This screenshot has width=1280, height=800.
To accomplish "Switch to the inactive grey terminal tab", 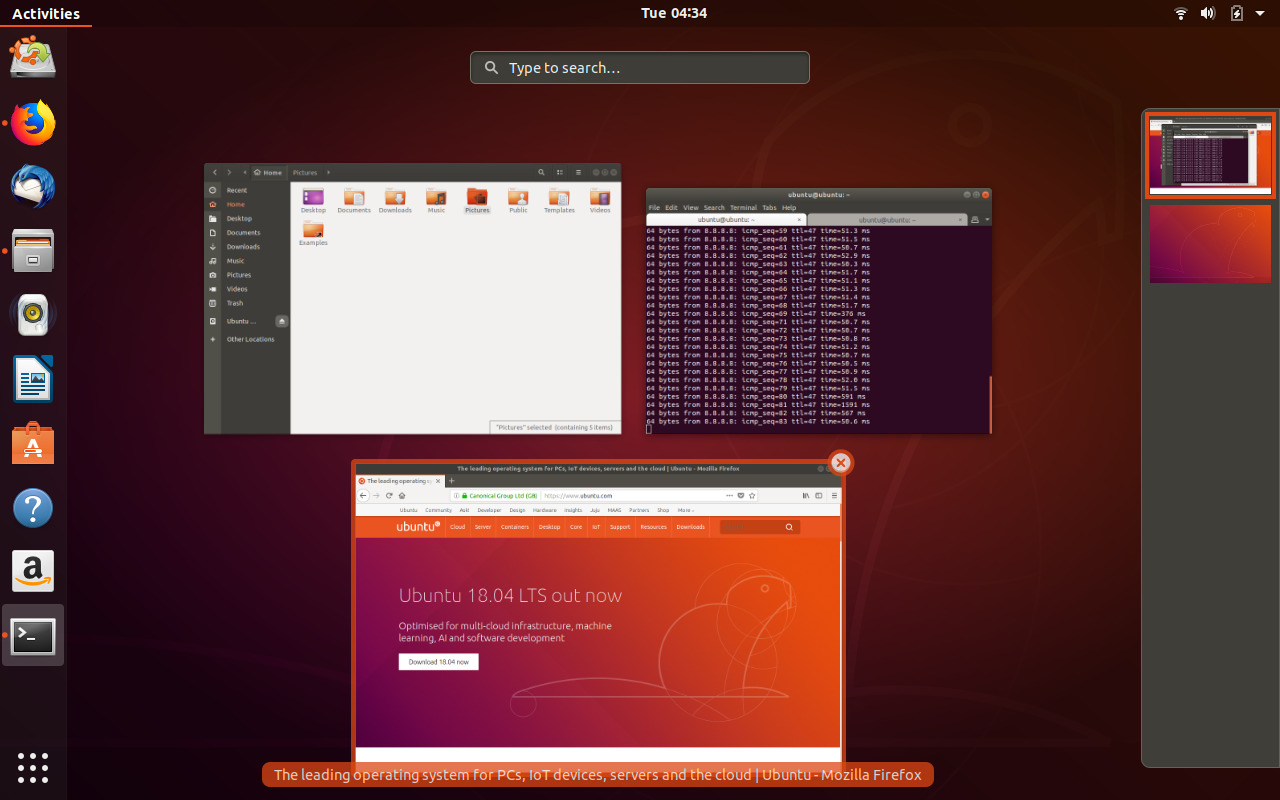I will 886,219.
